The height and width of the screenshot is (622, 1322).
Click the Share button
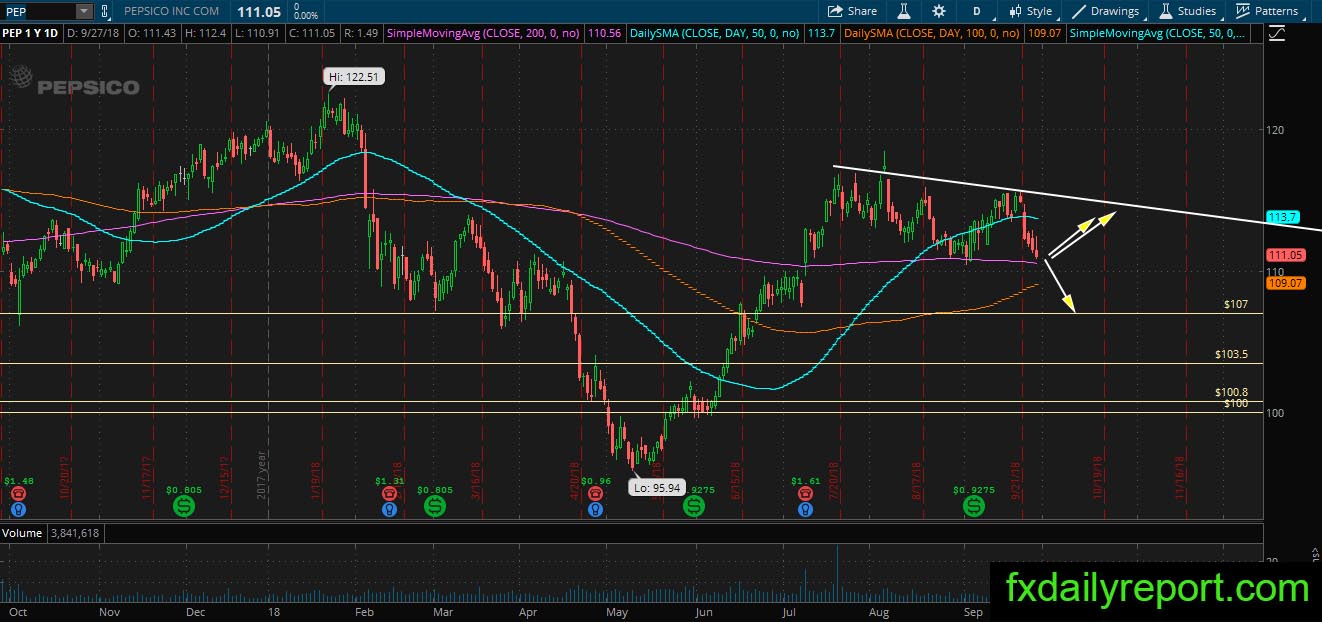[853, 11]
